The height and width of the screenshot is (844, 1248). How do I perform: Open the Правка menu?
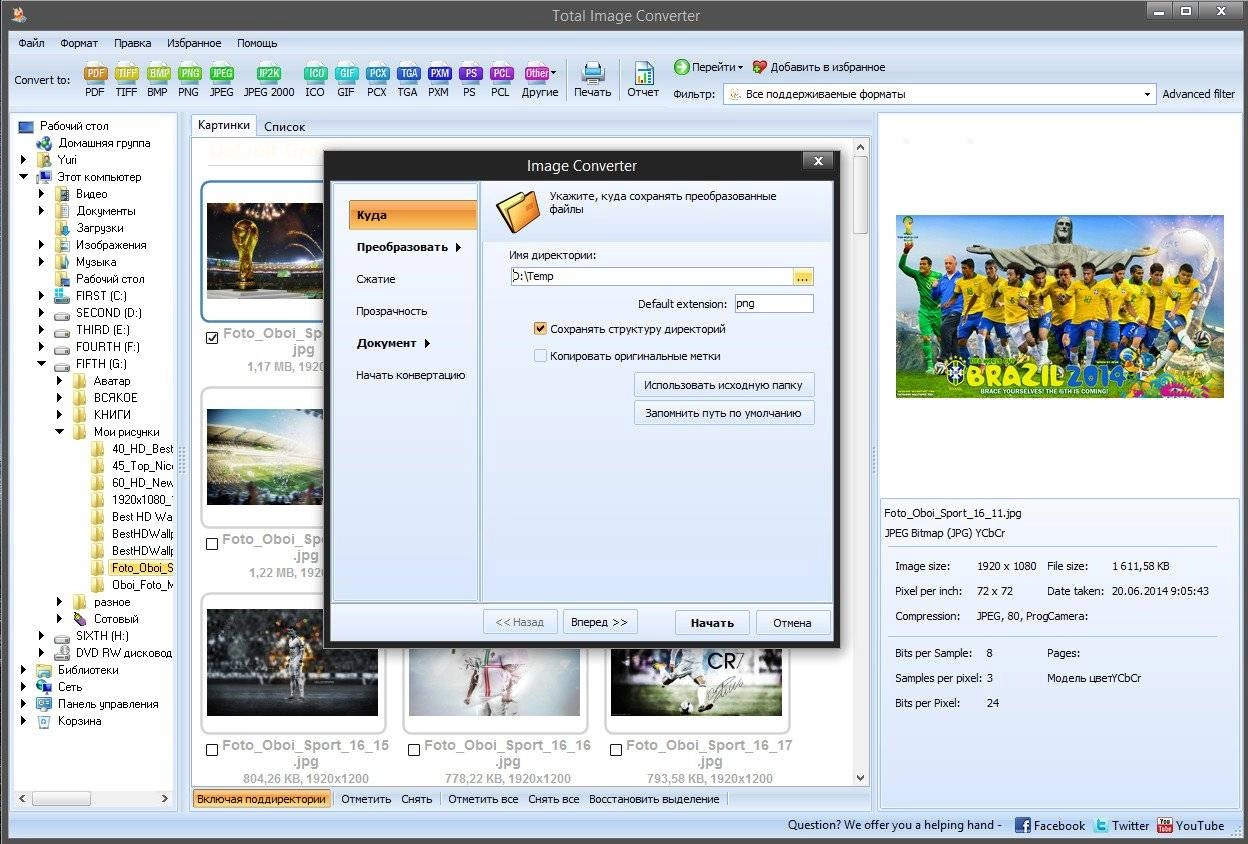tap(133, 43)
